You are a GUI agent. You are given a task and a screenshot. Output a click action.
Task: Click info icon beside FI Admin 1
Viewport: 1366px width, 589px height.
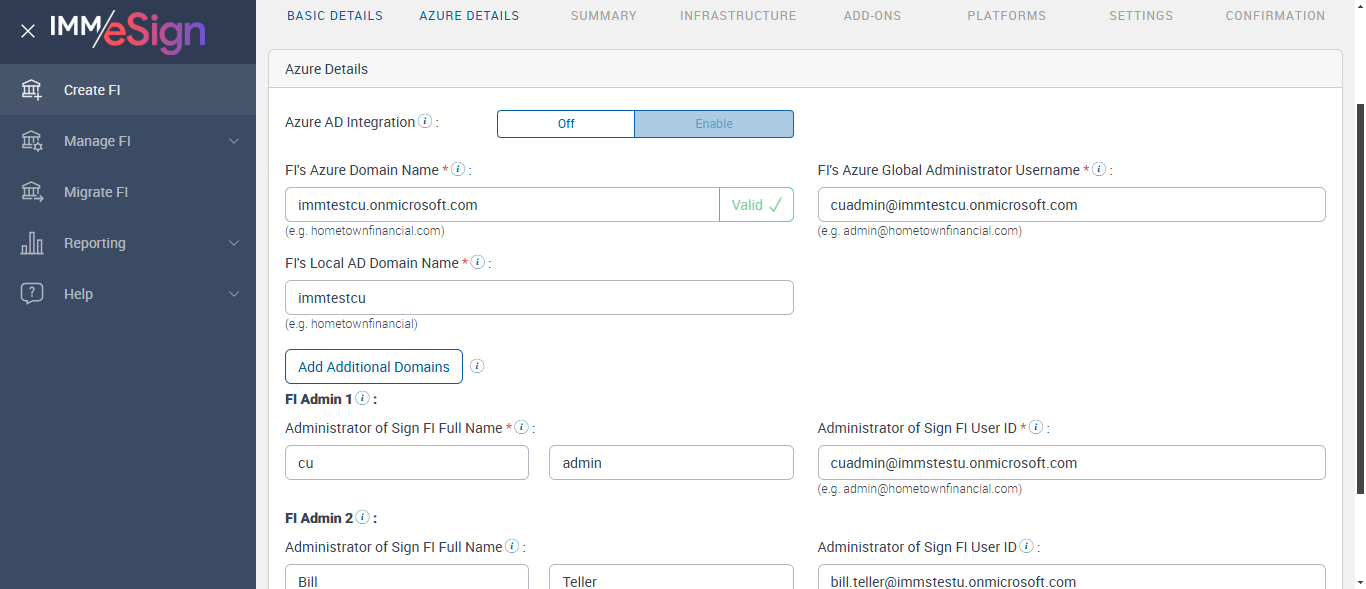tap(362, 399)
